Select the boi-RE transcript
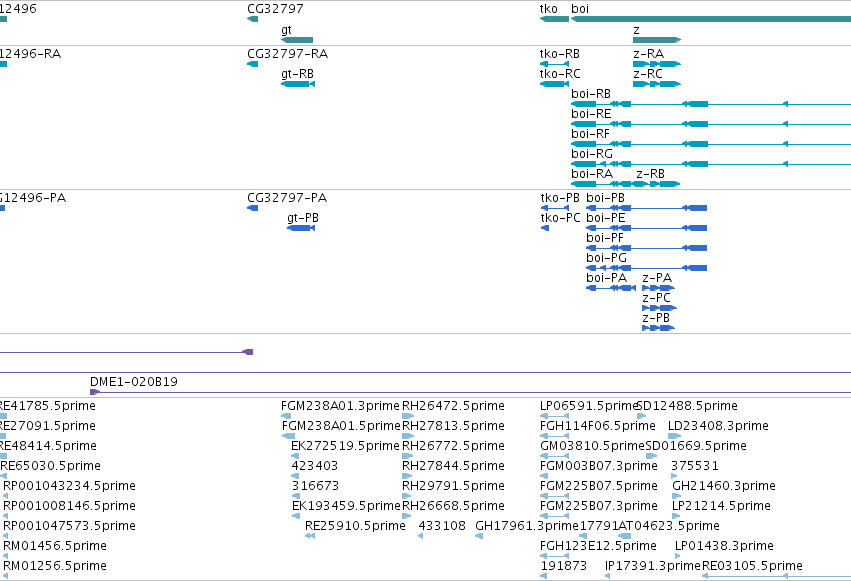The image size is (851, 581). (711, 124)
